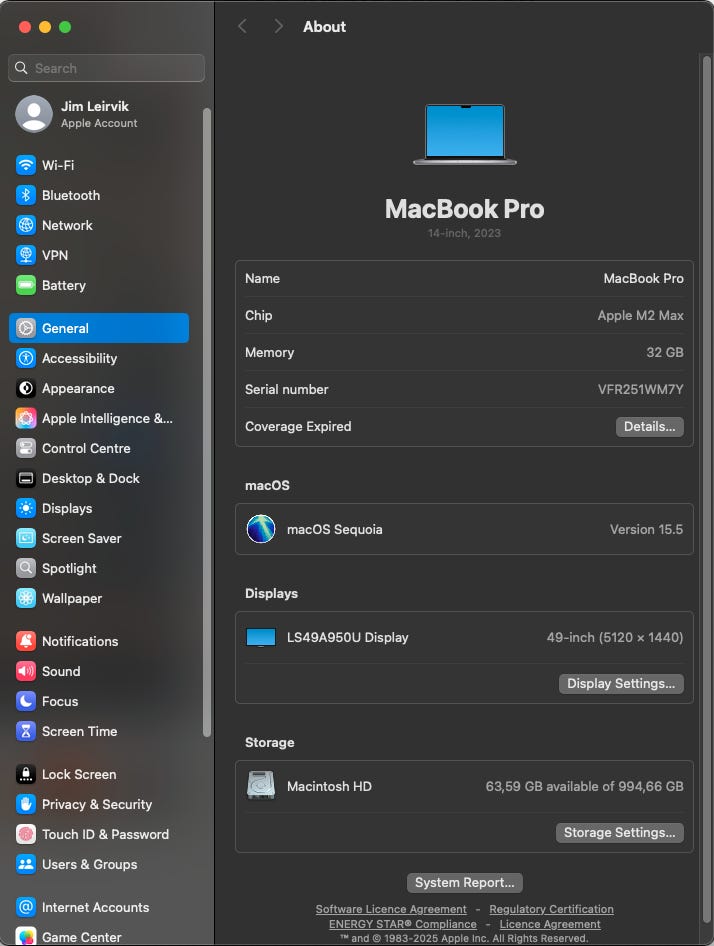Open the Licence Agreement link near the copyright line
The image size is (714, 946).
pos(550,924)
